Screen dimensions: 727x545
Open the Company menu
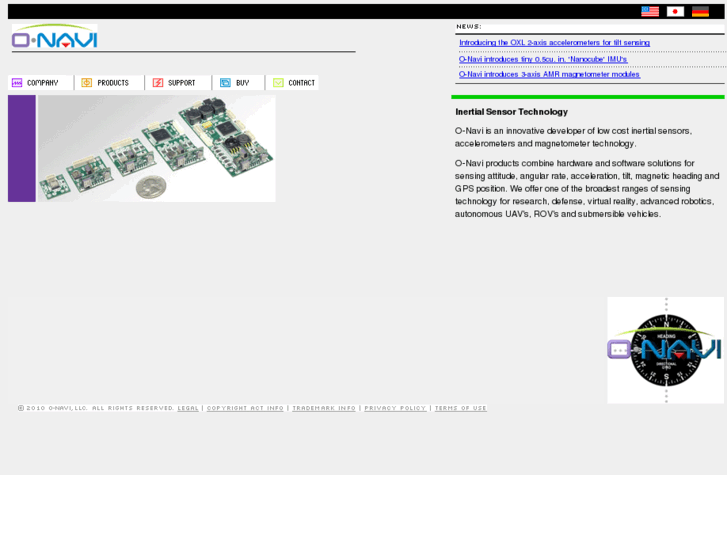coord(41,83)
